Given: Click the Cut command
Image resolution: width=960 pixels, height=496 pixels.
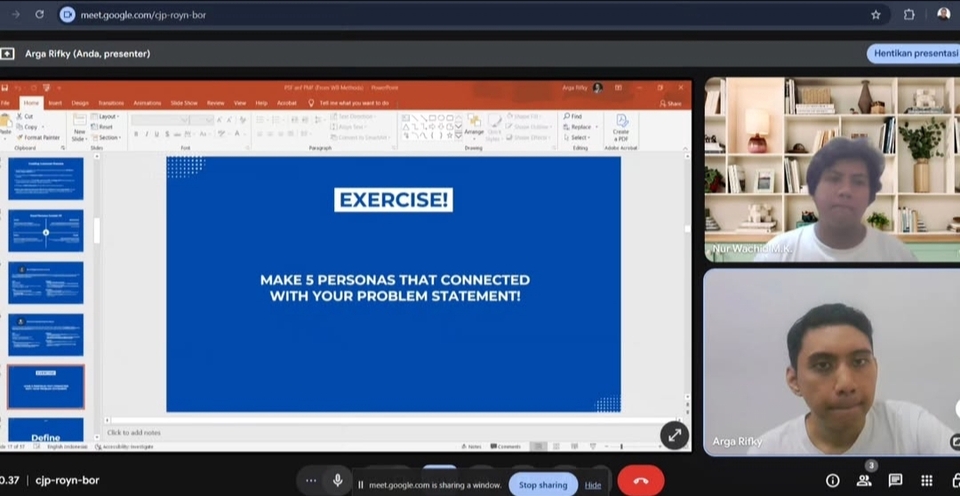Looking at the screenshot, I should tap(26, 116).
